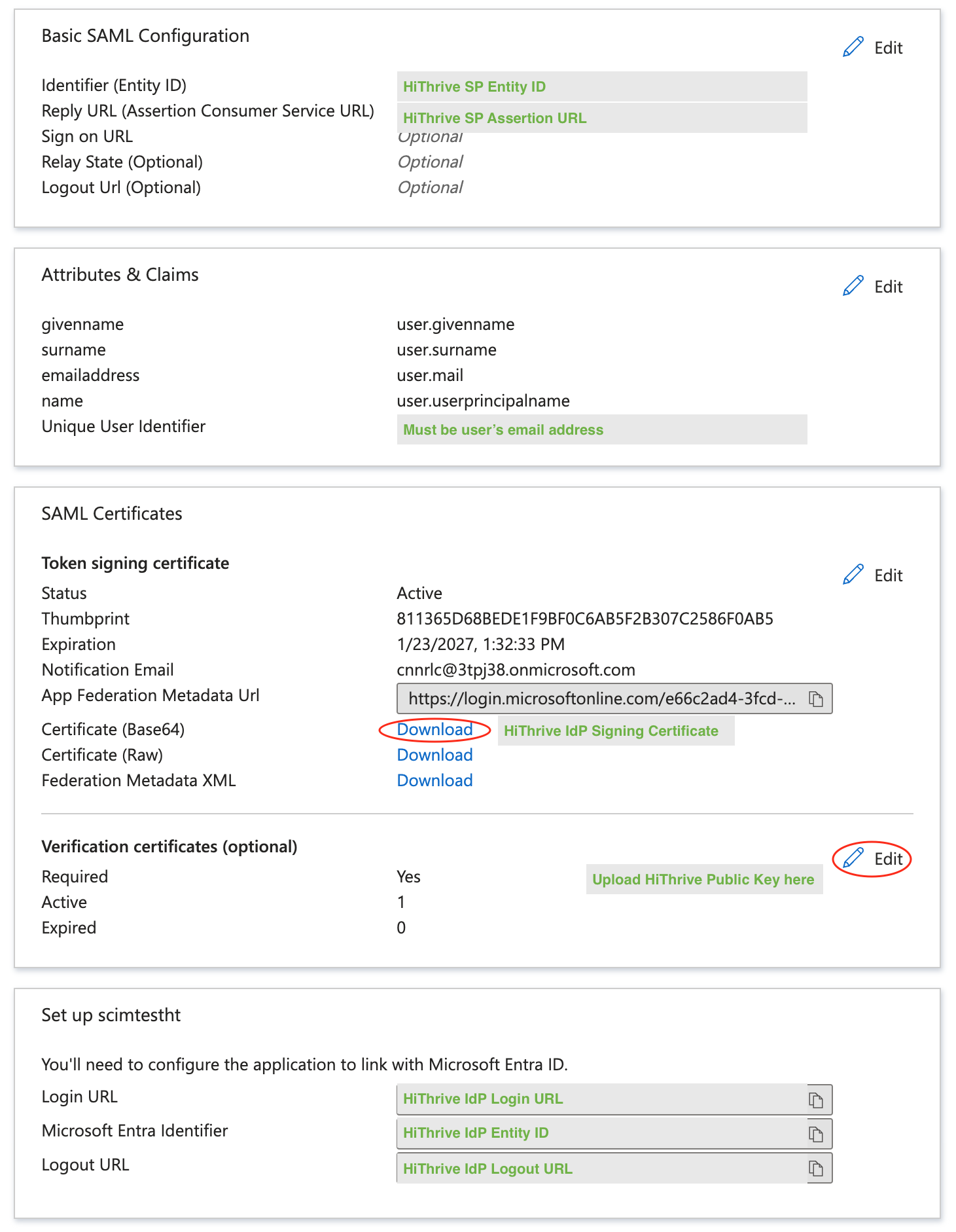Download the Certificate (Base64)
This screenshot has width=956, height=1232.
pos(434,729)
